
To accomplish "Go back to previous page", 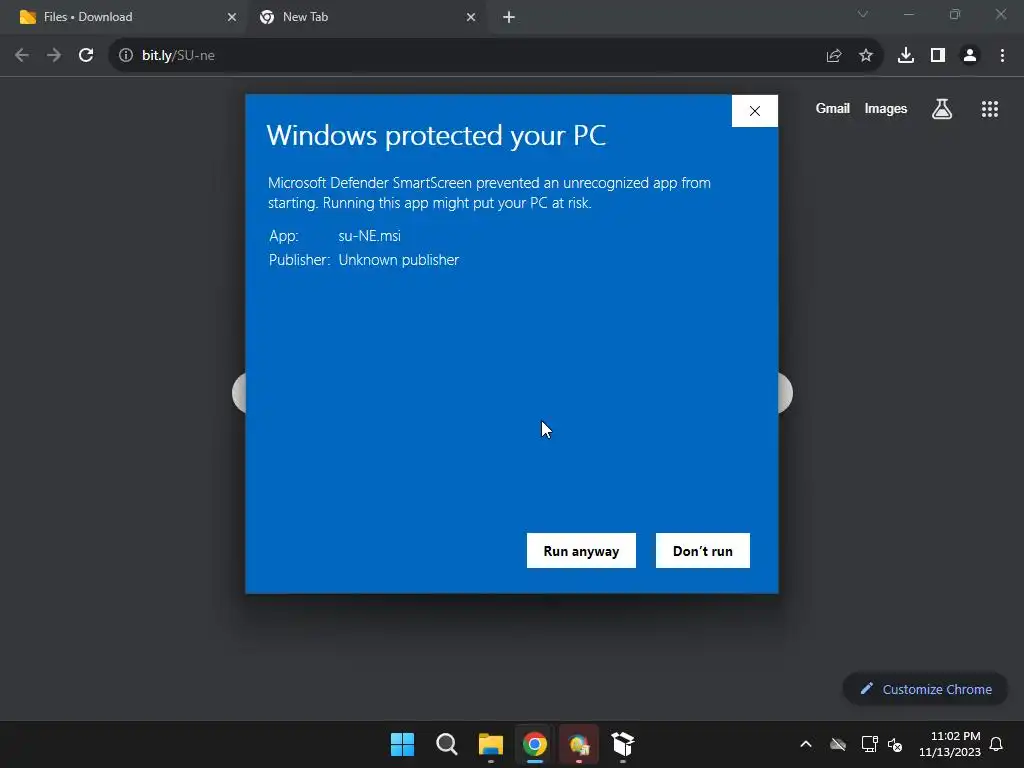I will [22, 56].
